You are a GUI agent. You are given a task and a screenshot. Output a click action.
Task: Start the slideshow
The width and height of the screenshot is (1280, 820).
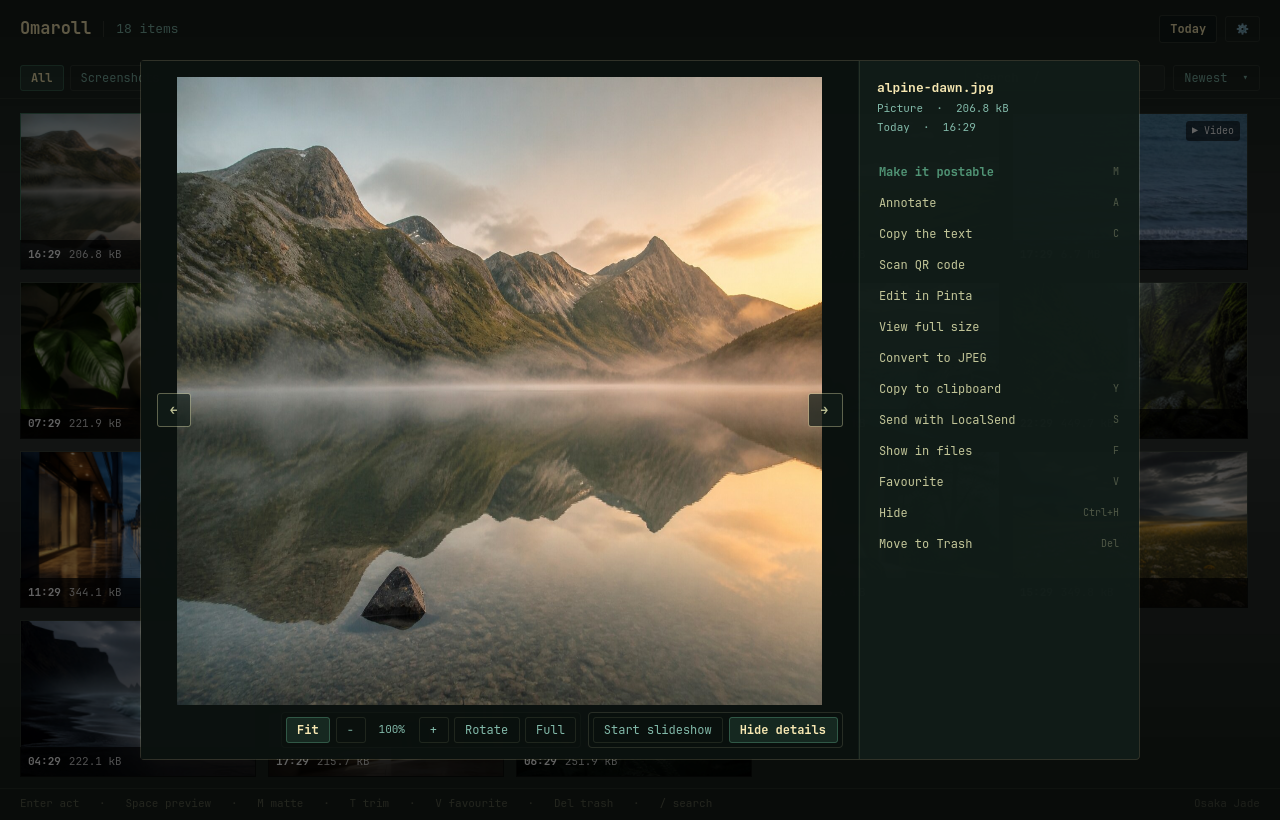click(658, 730)
